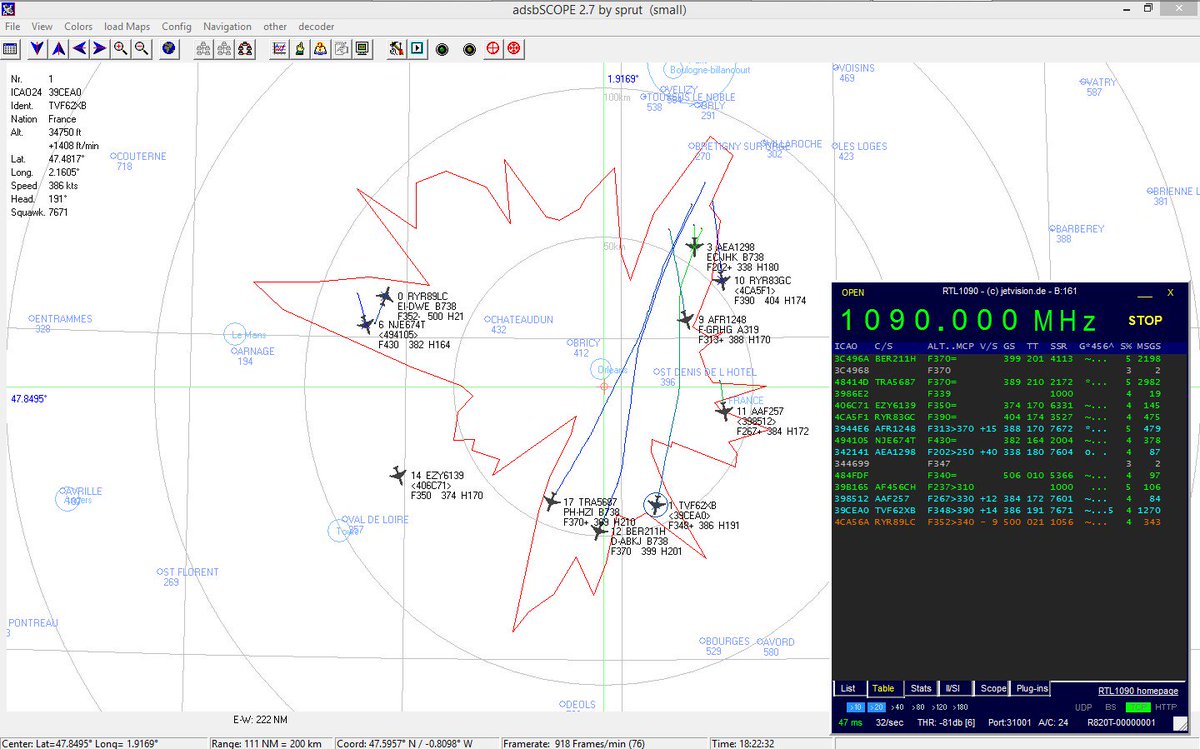The width and height of the screenshot is (1200, 749).
Task: Open the Colors menu
Action: [78, 26]
